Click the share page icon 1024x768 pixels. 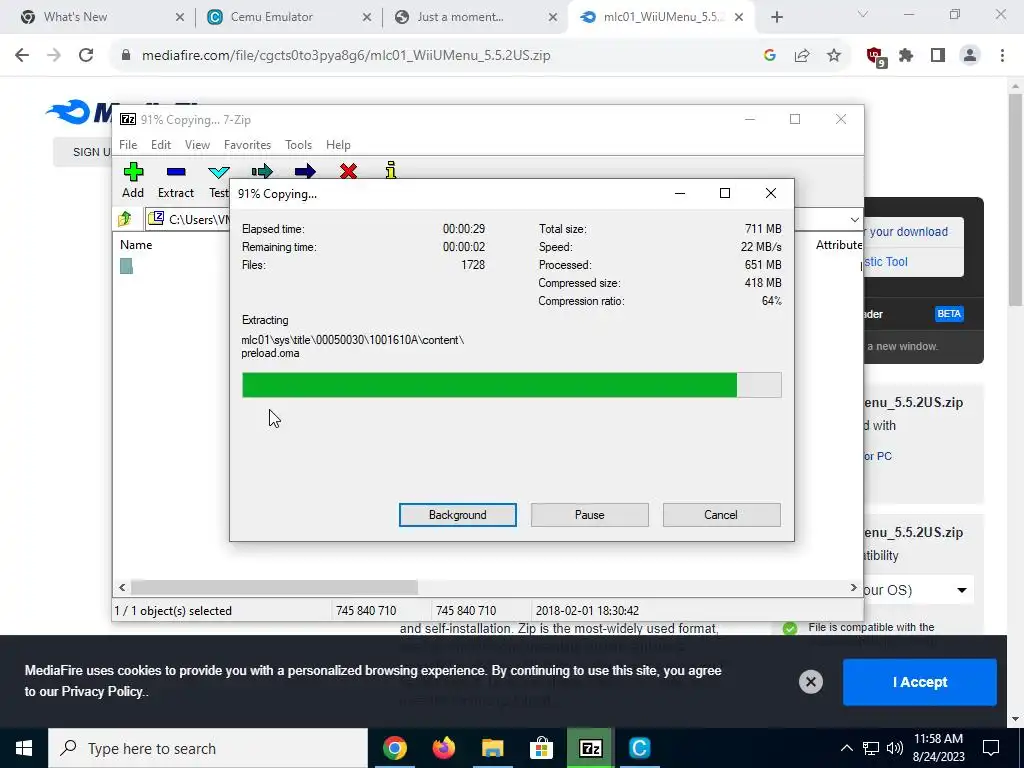[x=802, y=56]
